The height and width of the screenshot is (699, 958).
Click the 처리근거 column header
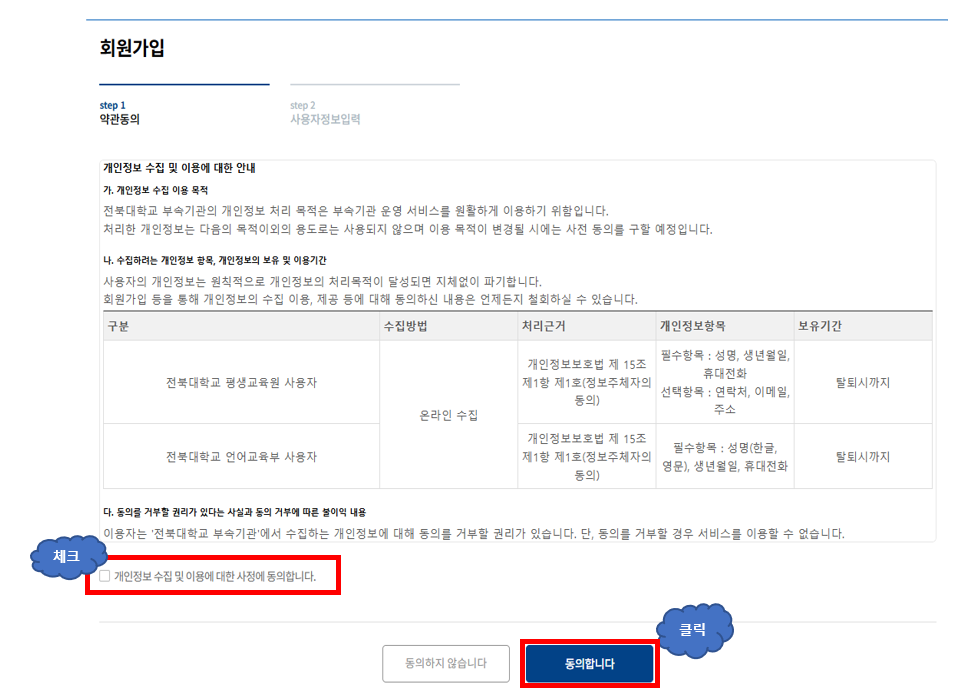[x=587, y=326]
